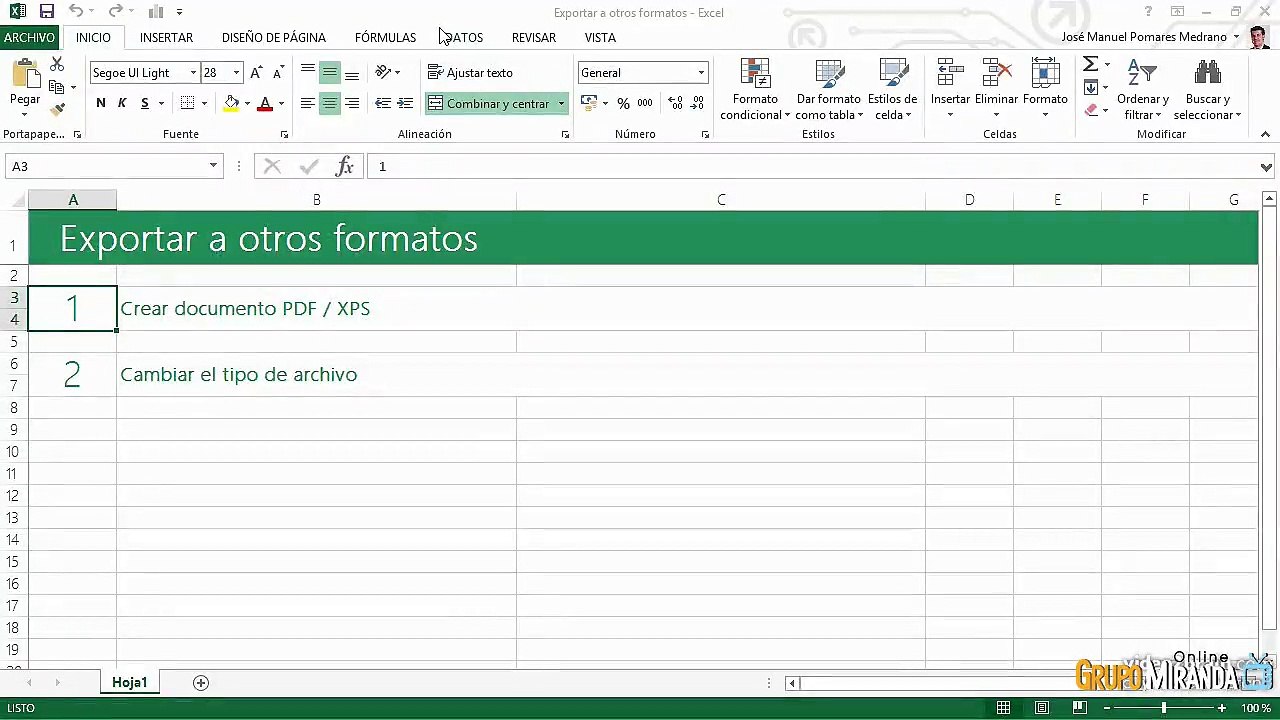Click the Pegar paste clipboard icon

pos(25,75)
